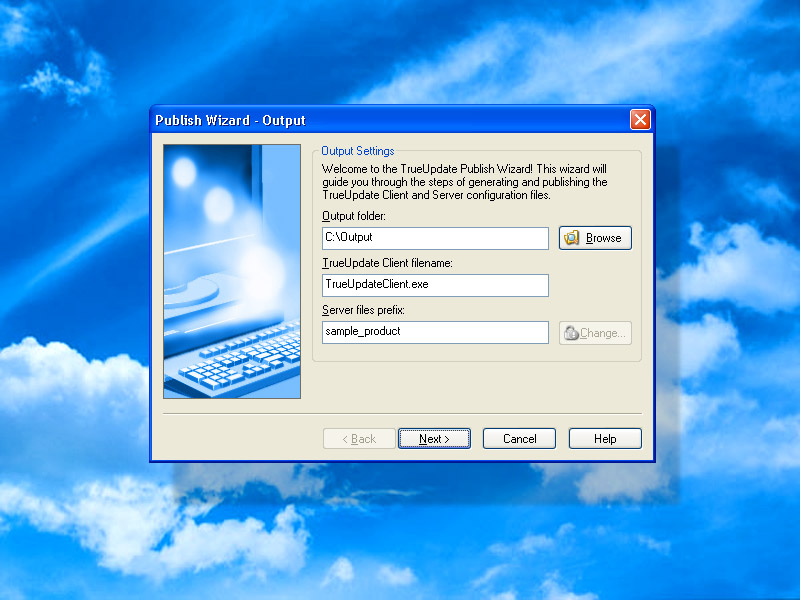Click the Browse button for output folder
The width and height of the screenshot is (800, 600).
coord(595,238)
